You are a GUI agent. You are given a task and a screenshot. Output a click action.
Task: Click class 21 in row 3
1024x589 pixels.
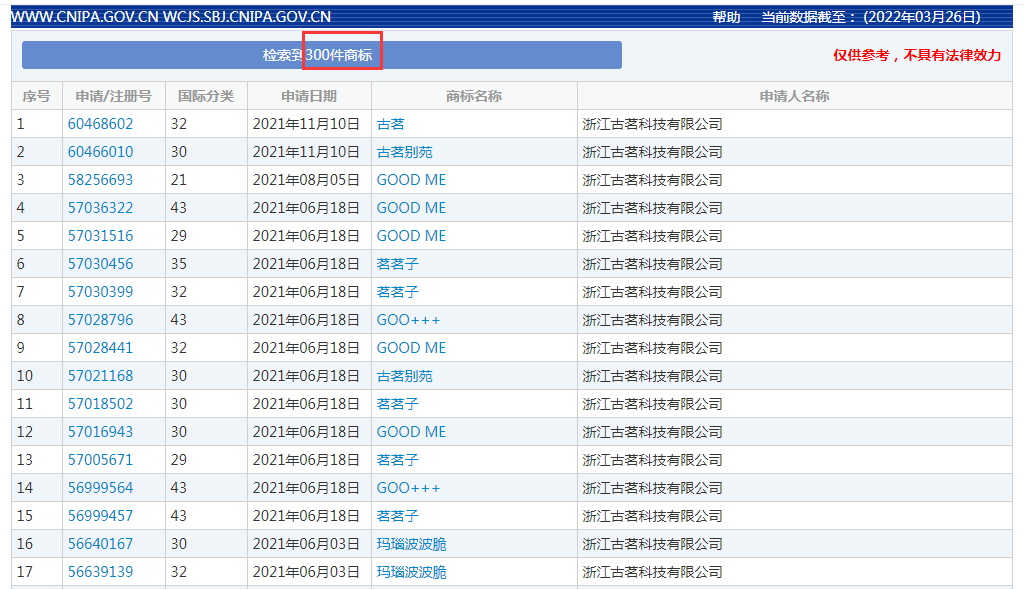[x=179, y=180]
